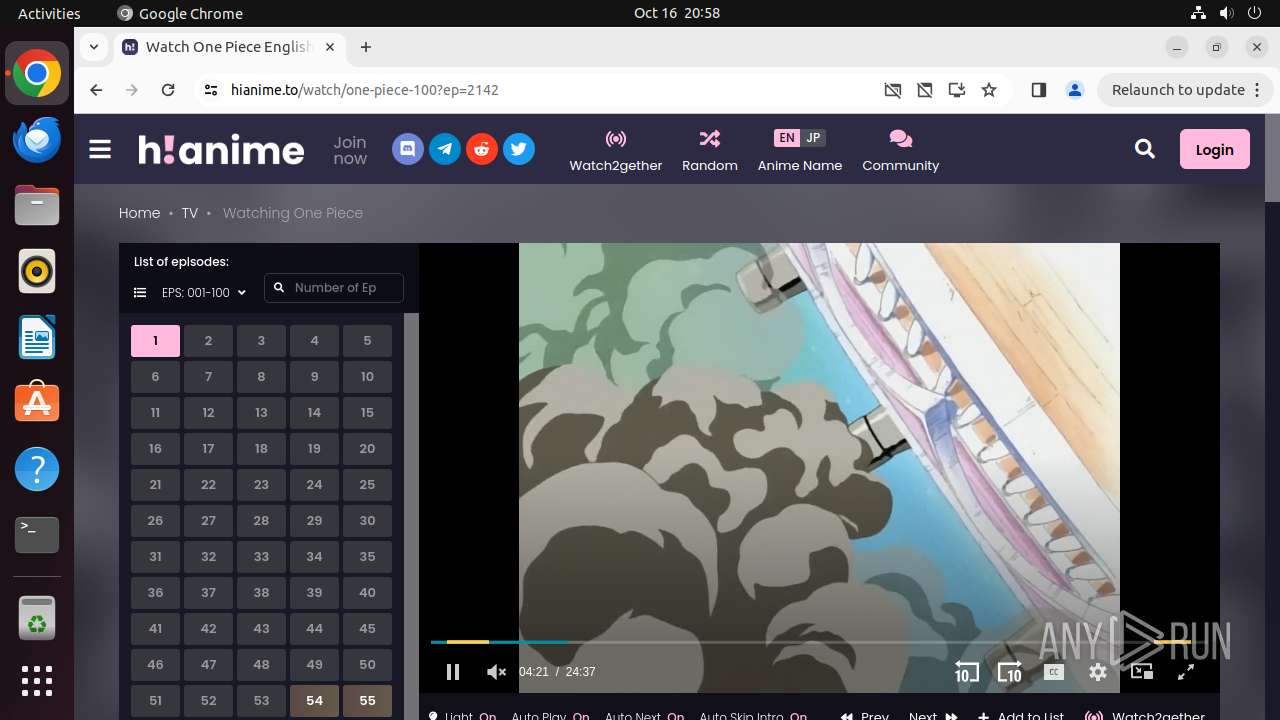This screenshot has width=1280, height=720.
Task: Go back to previous page
Action: tap(96, 90)
